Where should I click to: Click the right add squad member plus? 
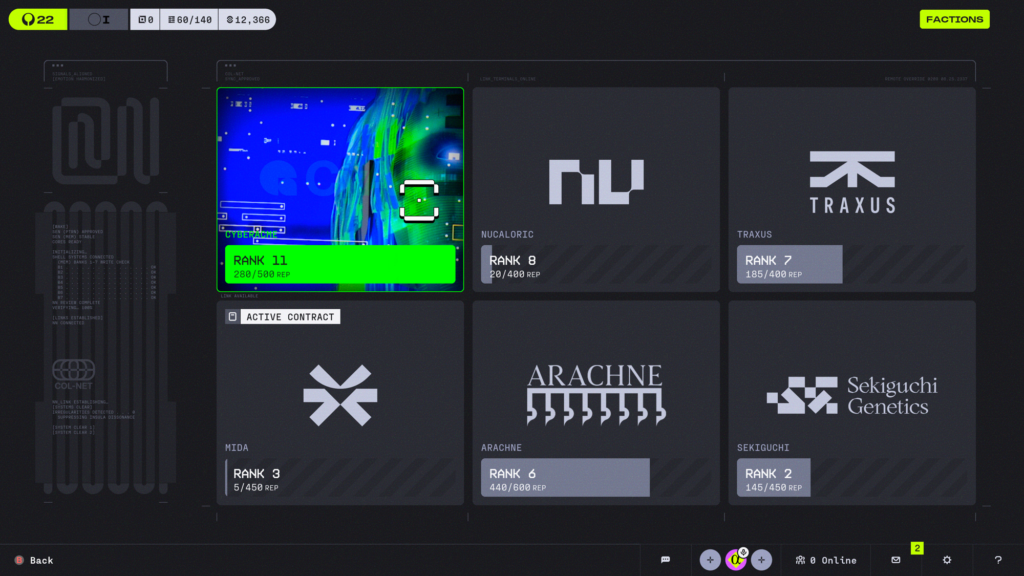tap(761, 560)
